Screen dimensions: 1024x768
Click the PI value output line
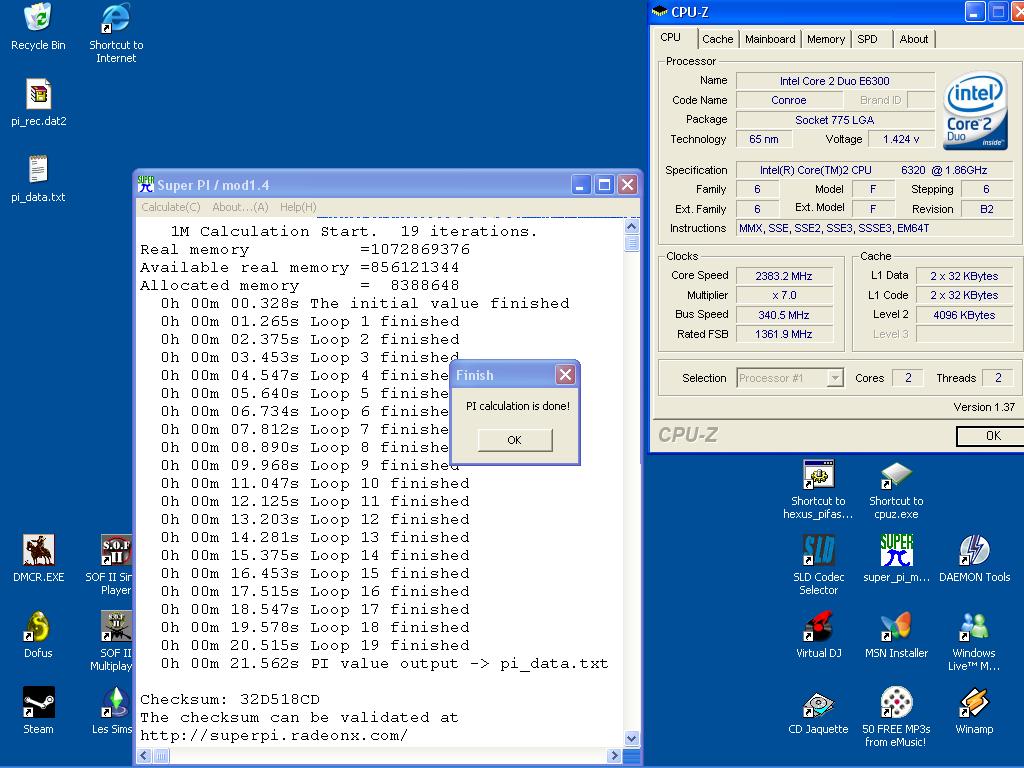385,664
